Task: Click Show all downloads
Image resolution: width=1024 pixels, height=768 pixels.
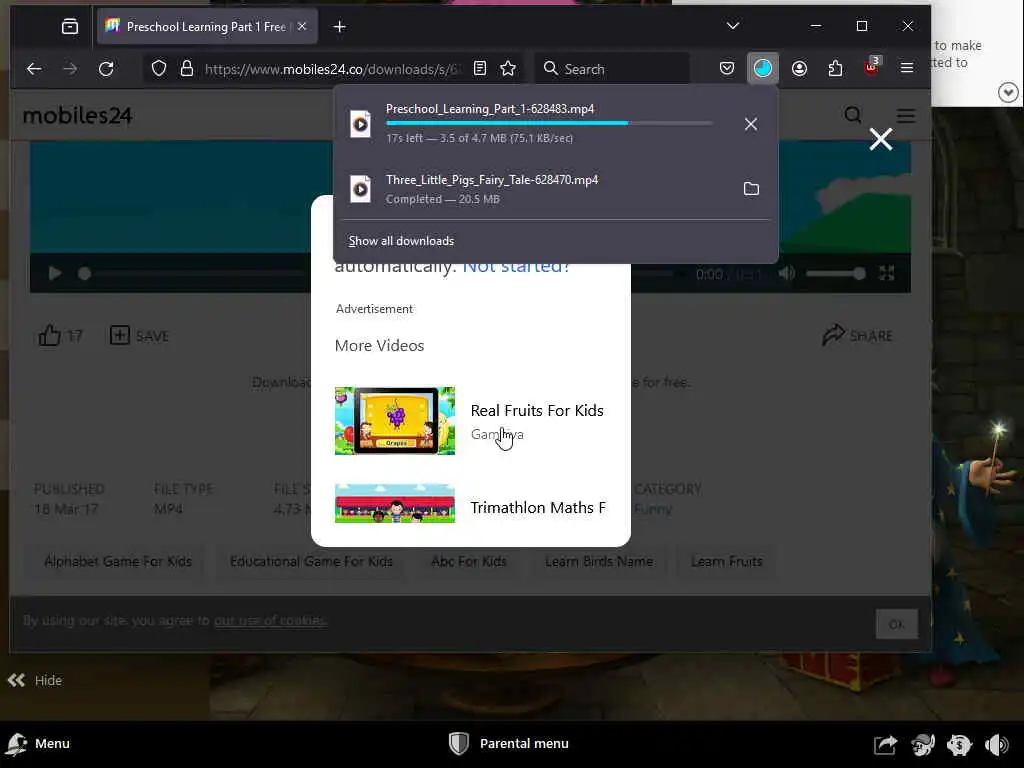Action: click(x=401, y=241)
